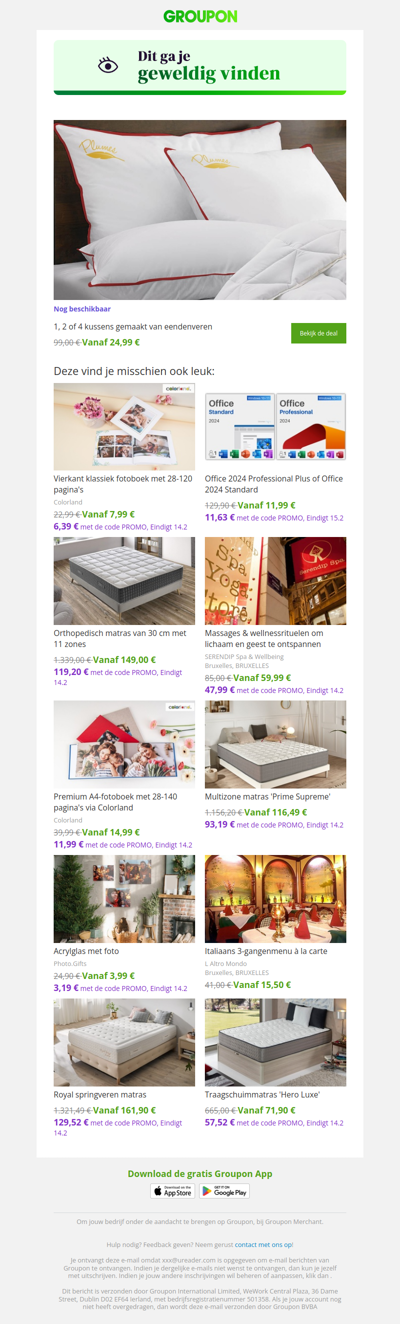Image resolution: width=400 pixels, height=1324 pixels.
Task: Open the acrylic glass photo image
Action: click(125, 898)
